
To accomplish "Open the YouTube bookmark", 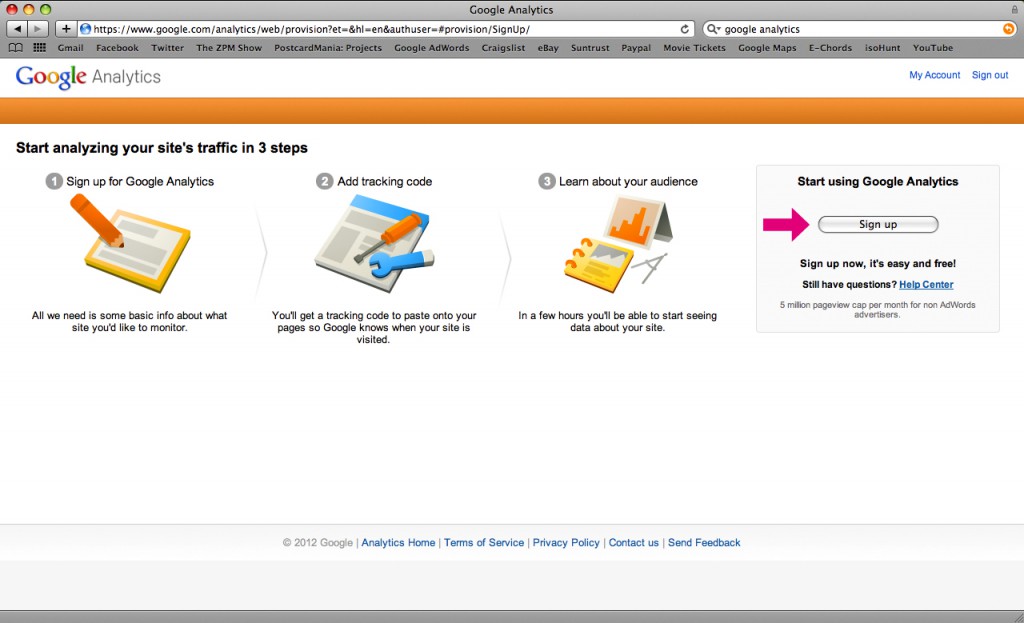I will click(932, 47).
